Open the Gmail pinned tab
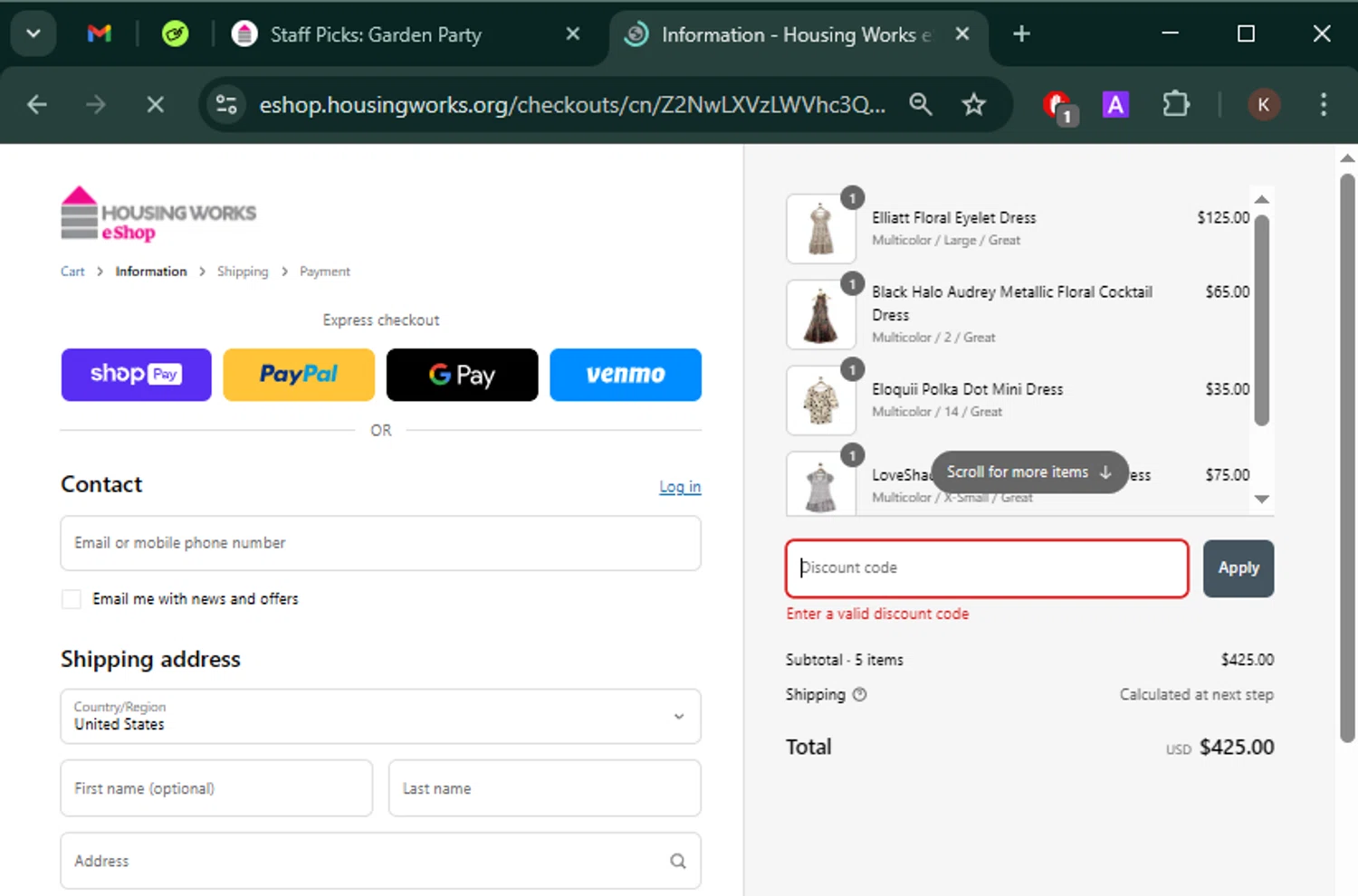Image resolution: width=1358 pixels, height=896 pixels. click(x=99, y=34)
